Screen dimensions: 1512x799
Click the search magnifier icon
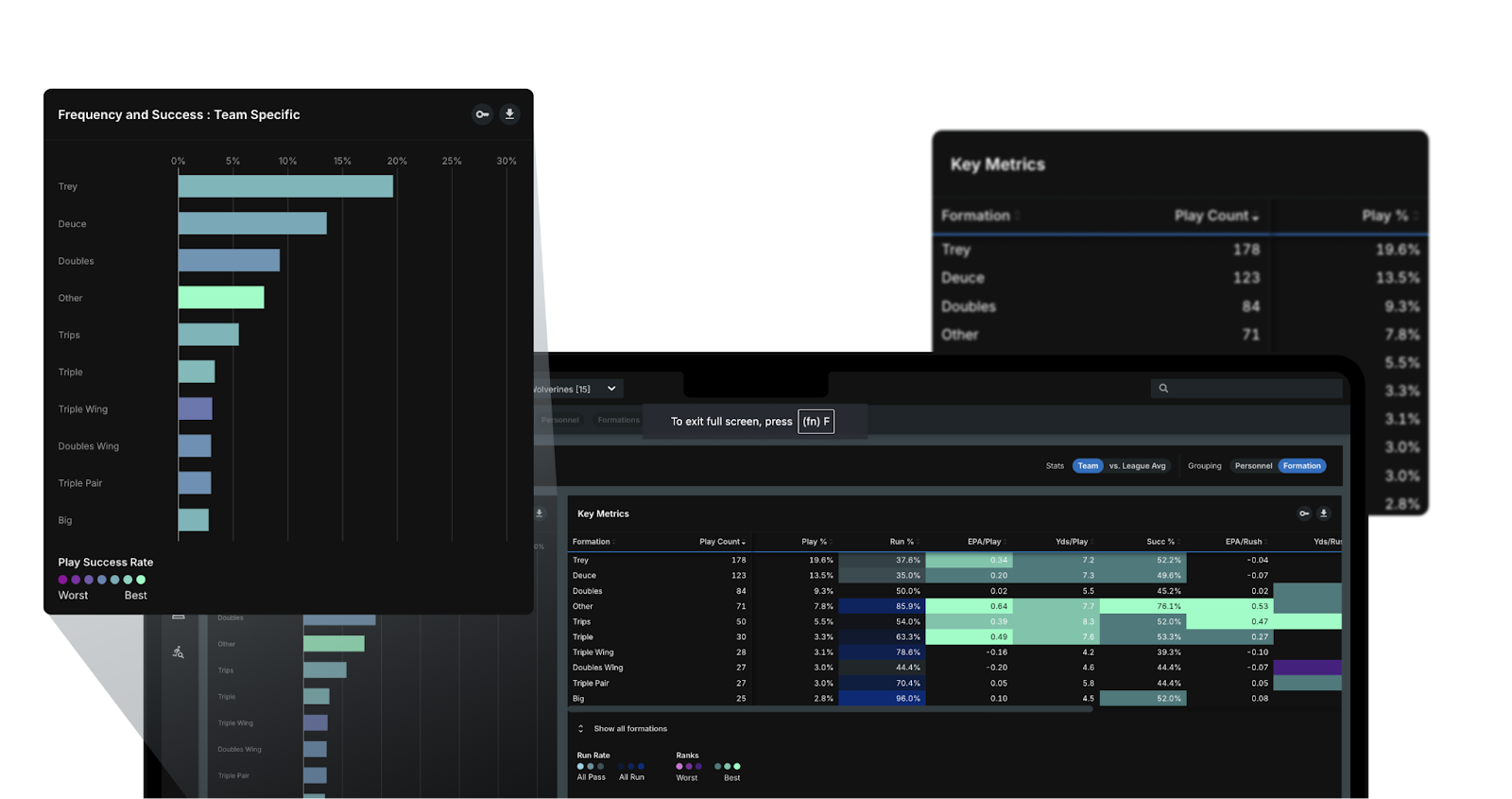point(1163,389)
